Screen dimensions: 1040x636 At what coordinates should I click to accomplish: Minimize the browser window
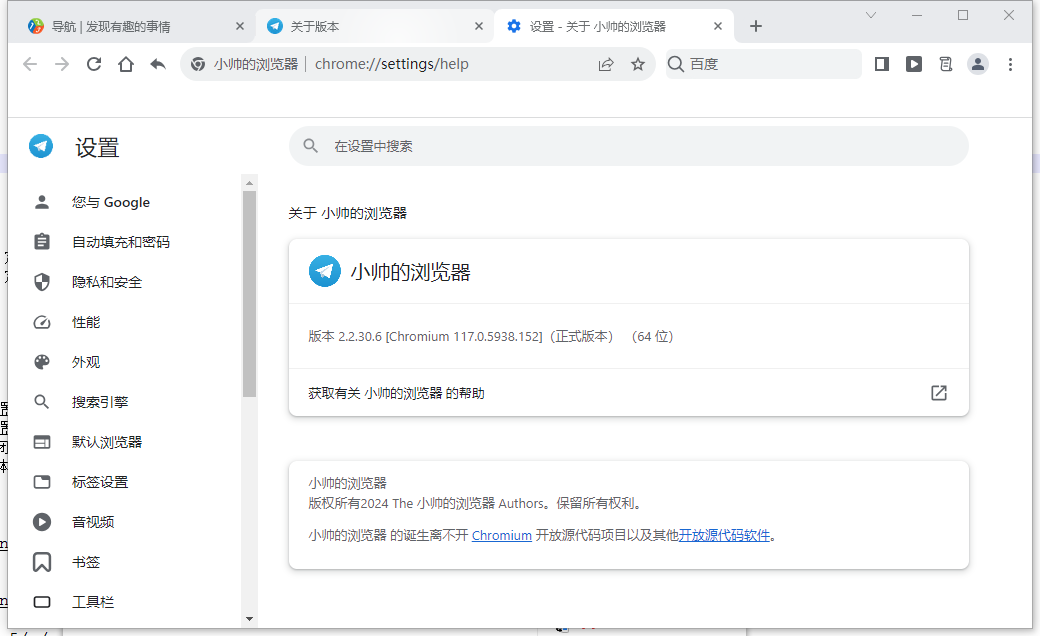(917, 15)
